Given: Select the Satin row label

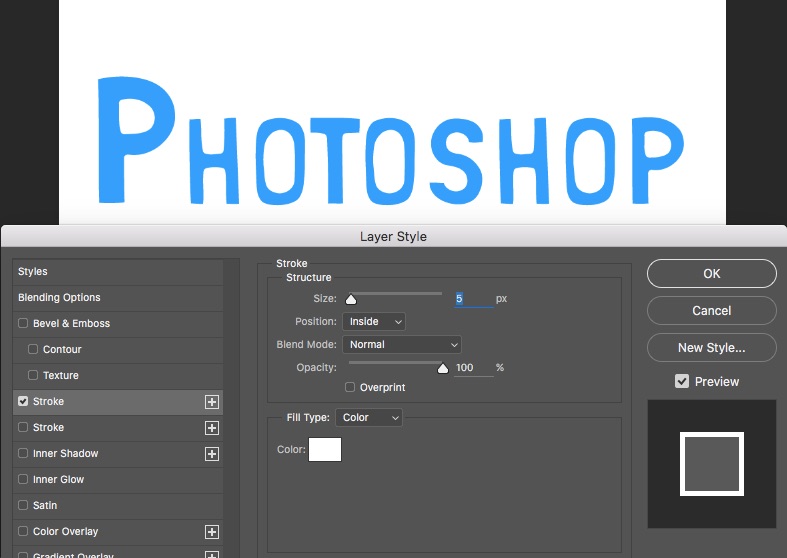Looking at the screenshot, I should pyautogui.click(x=45, y=506).
